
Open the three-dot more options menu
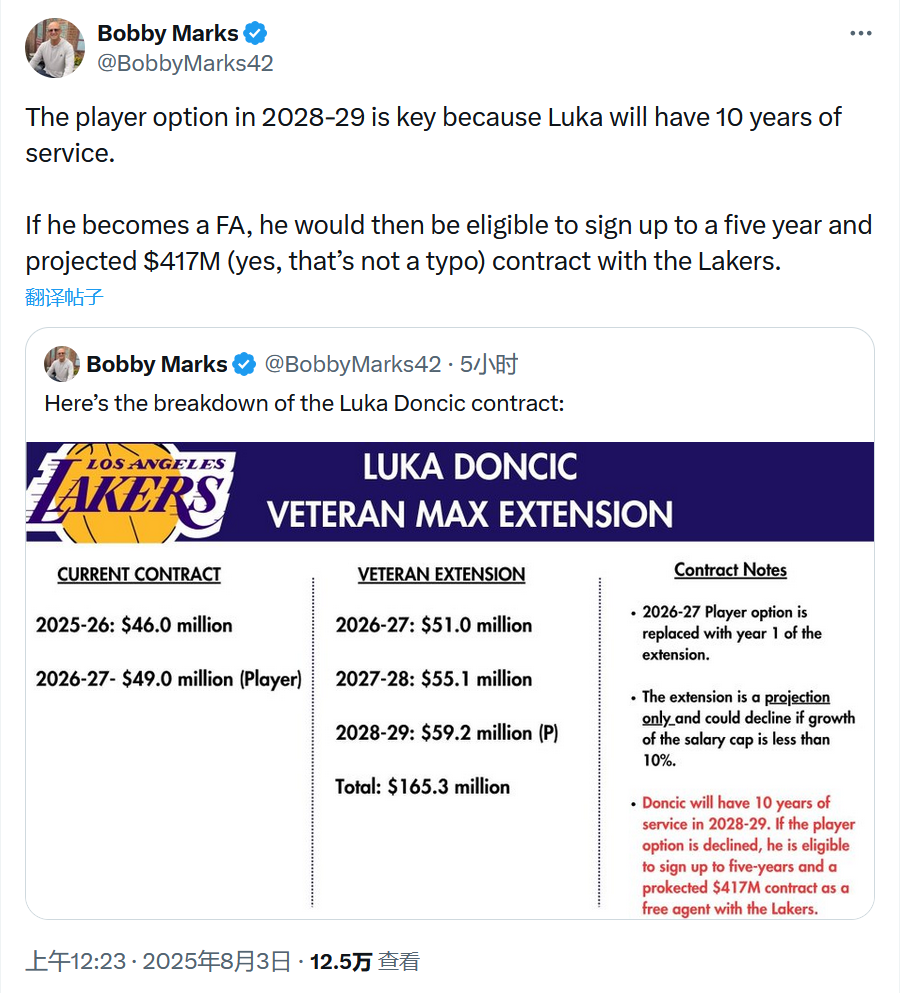click(860, 34)
